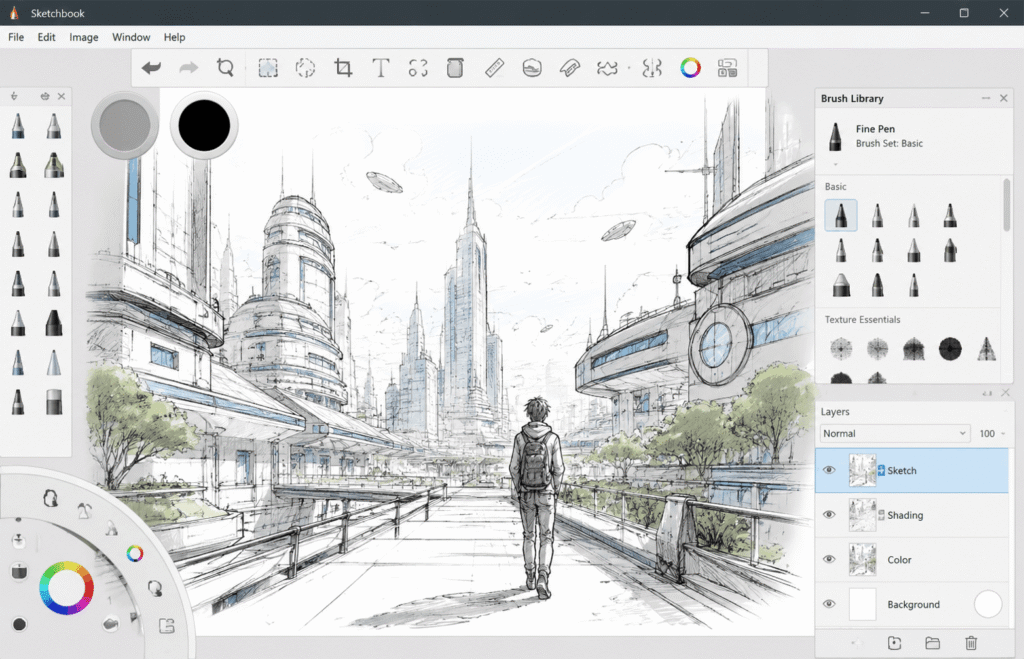This screenshot has width=1024, height=659.
Task: Select the last brush in the left brush palette
Action: 54,402
